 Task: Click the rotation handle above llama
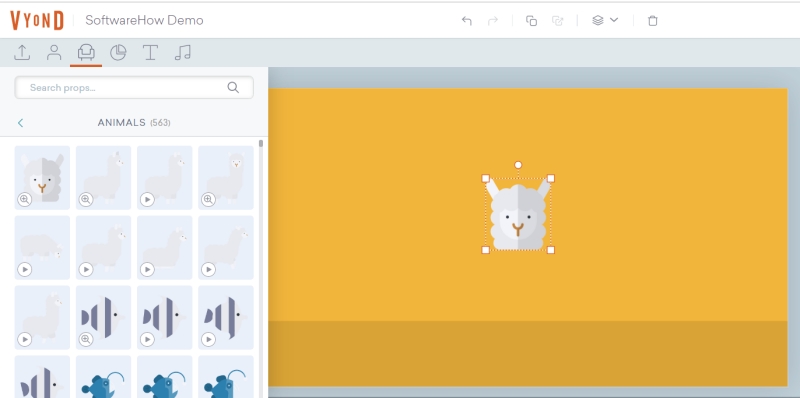(518, 165)
